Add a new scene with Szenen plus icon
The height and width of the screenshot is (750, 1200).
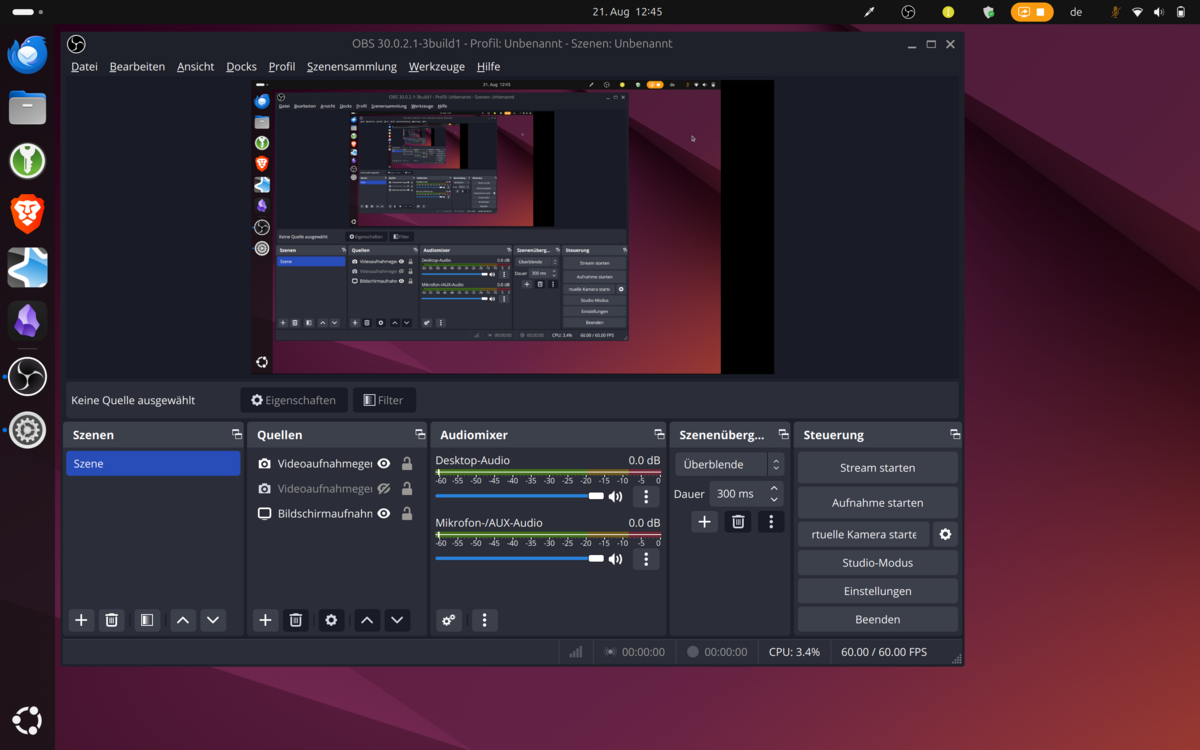tap(81, 620)
